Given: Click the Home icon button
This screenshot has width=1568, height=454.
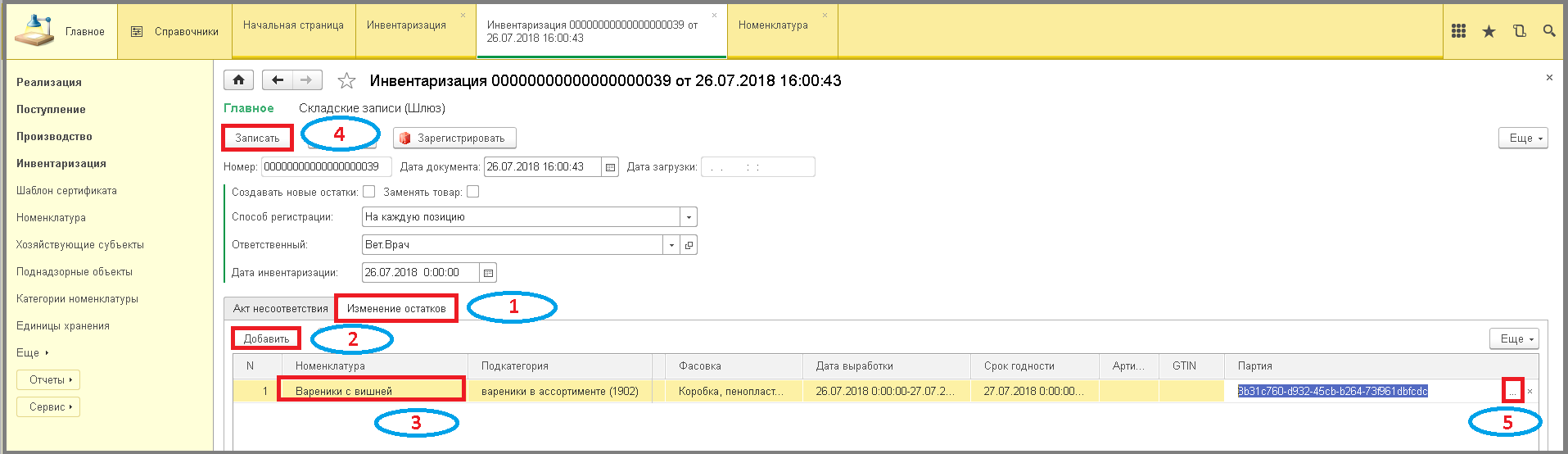Looking at the screenshot, I should (x=238, y=80).
